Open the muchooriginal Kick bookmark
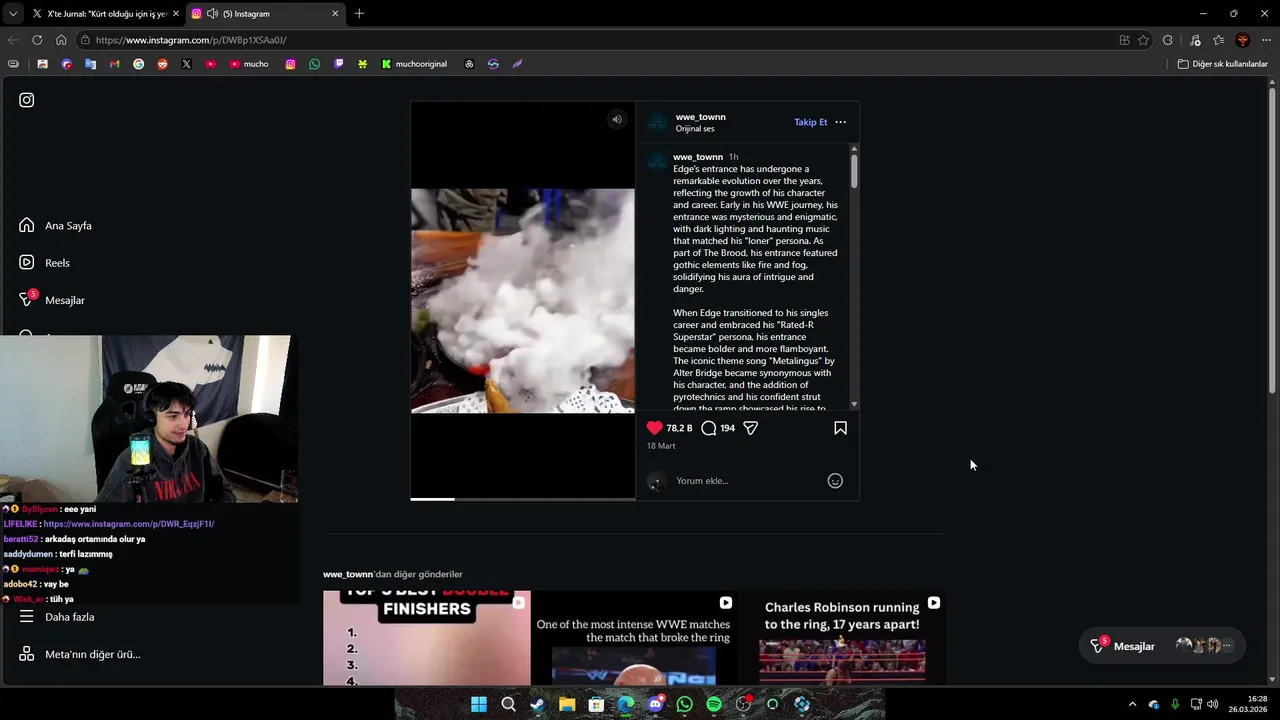 click(x=414, y=64)
